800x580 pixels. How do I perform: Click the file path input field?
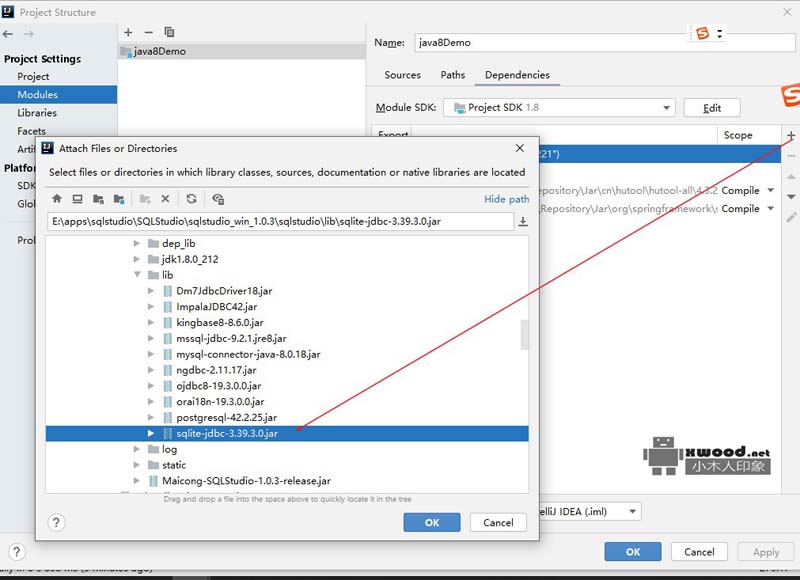coord(281,221)
